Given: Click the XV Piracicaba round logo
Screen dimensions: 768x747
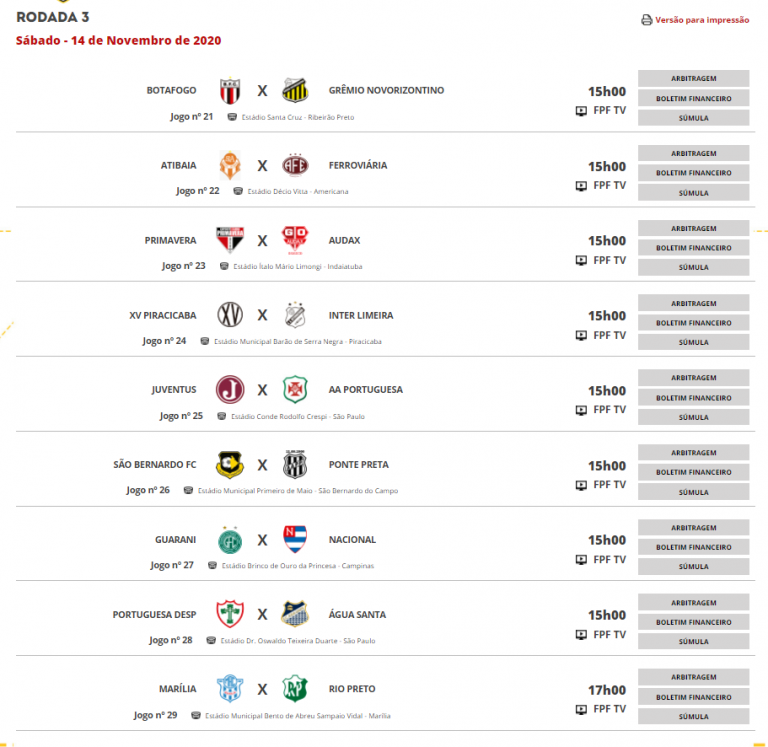Looking at the screenshot, I should [230, 314].
